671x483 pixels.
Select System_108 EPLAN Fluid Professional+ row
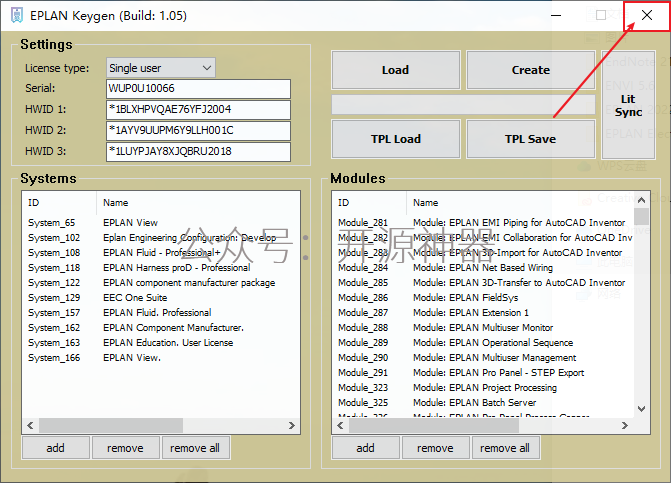[161, 252]
